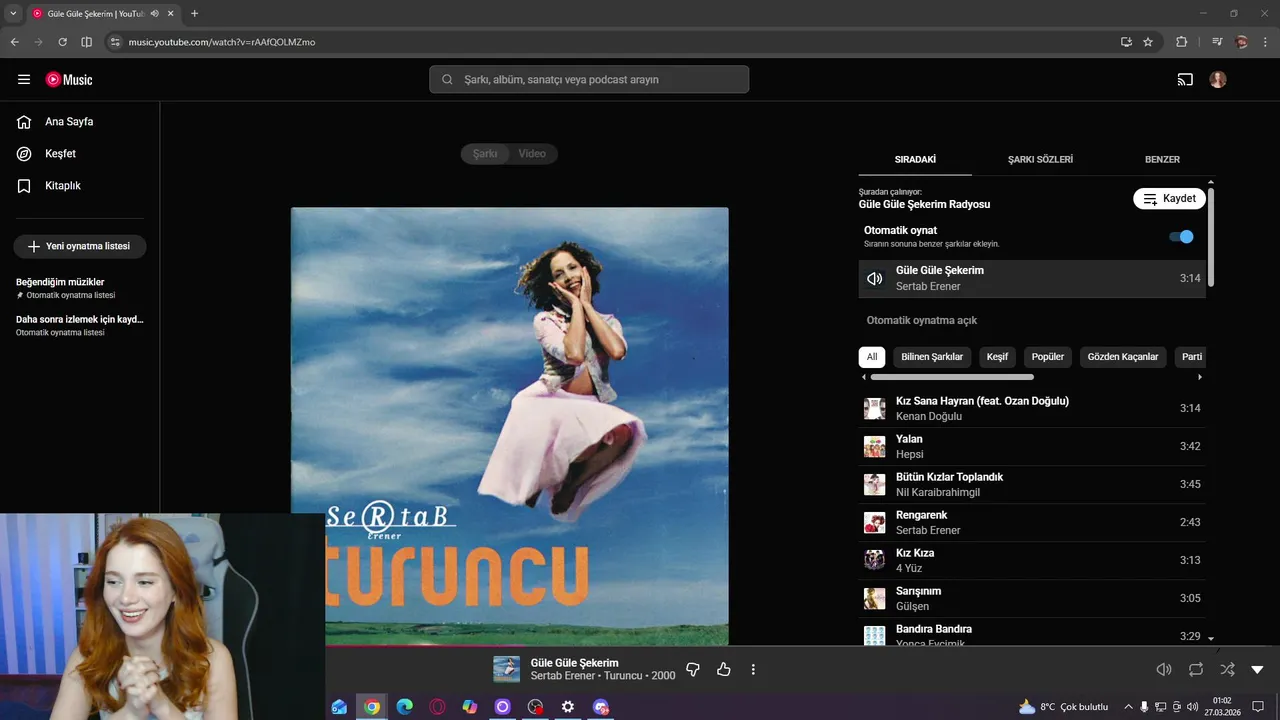Click the Kız Kıza song thumbnail

tap(875, 560)
